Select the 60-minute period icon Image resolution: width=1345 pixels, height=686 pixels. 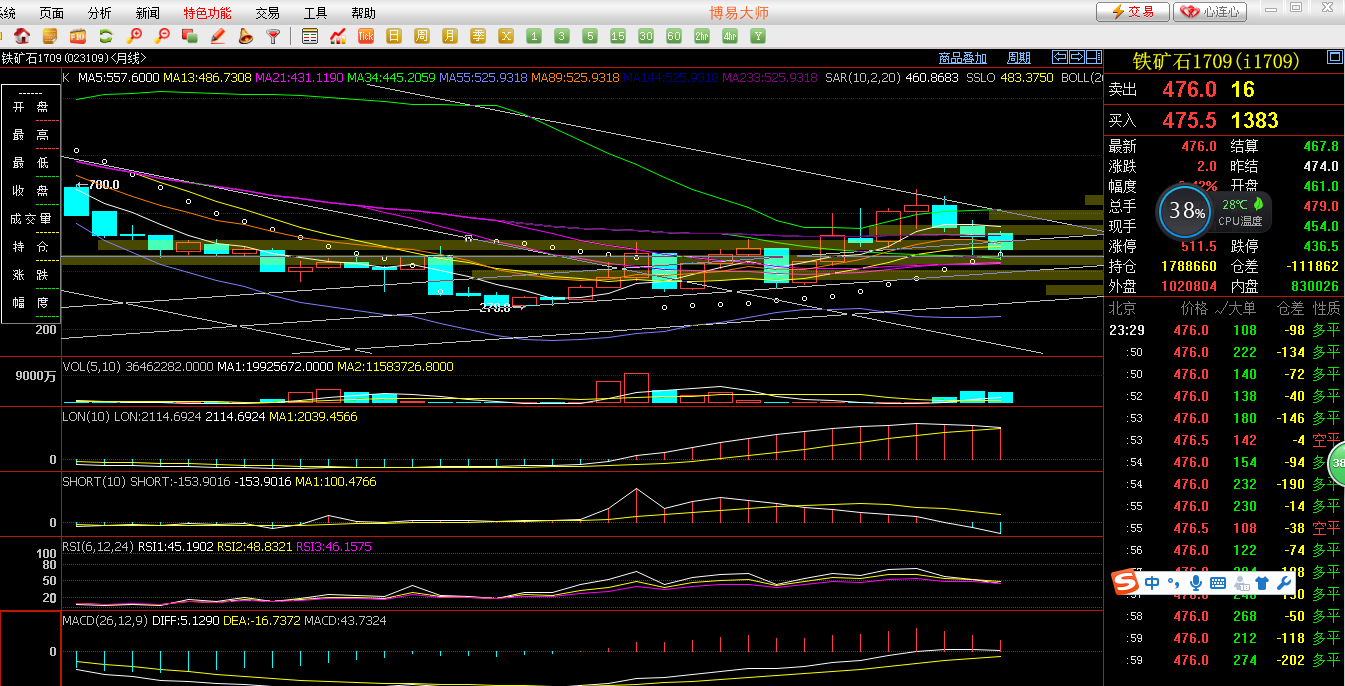coord(674,36)
